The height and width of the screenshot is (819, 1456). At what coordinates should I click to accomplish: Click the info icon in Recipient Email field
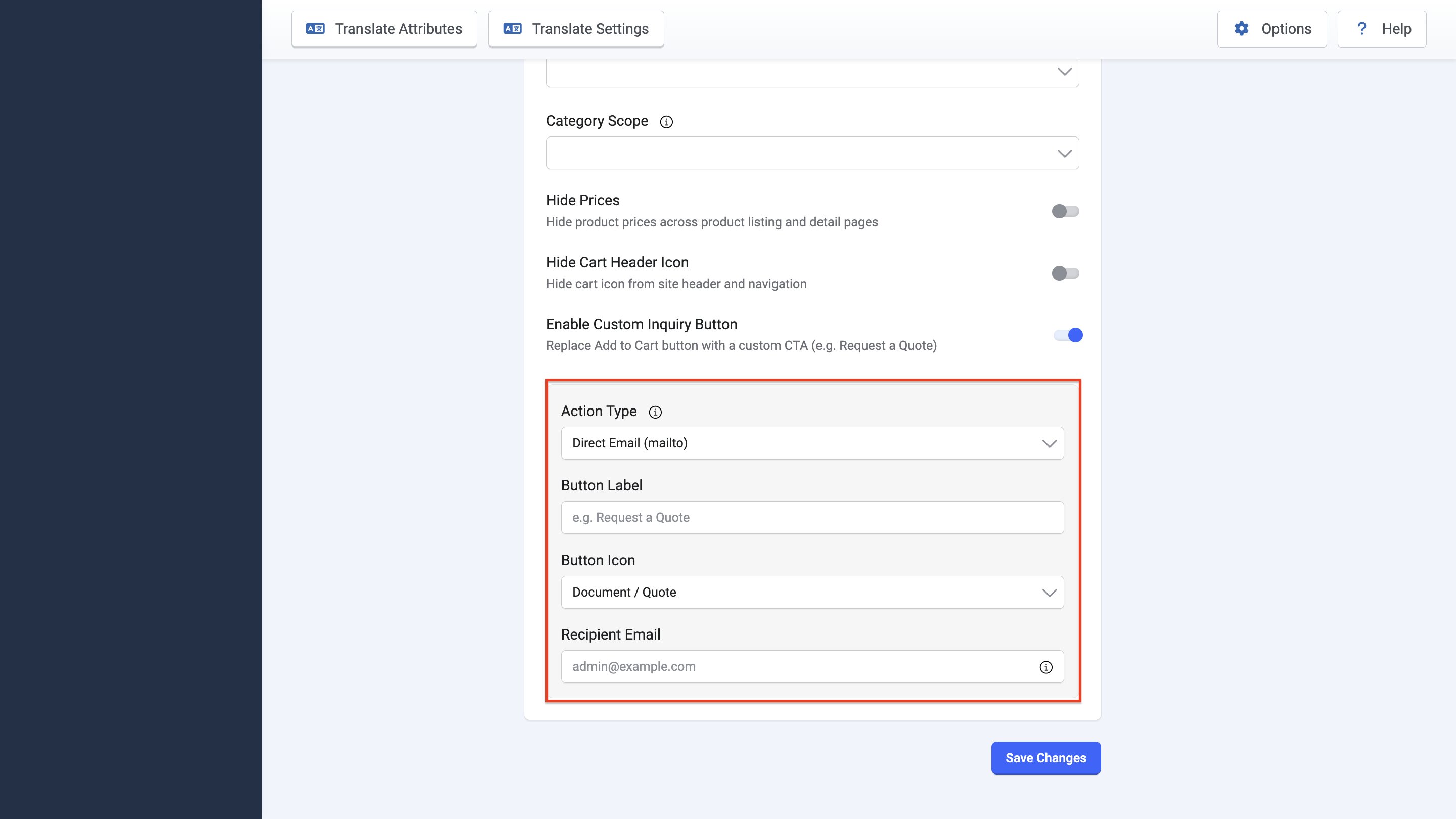click(x=1046, y=667)
